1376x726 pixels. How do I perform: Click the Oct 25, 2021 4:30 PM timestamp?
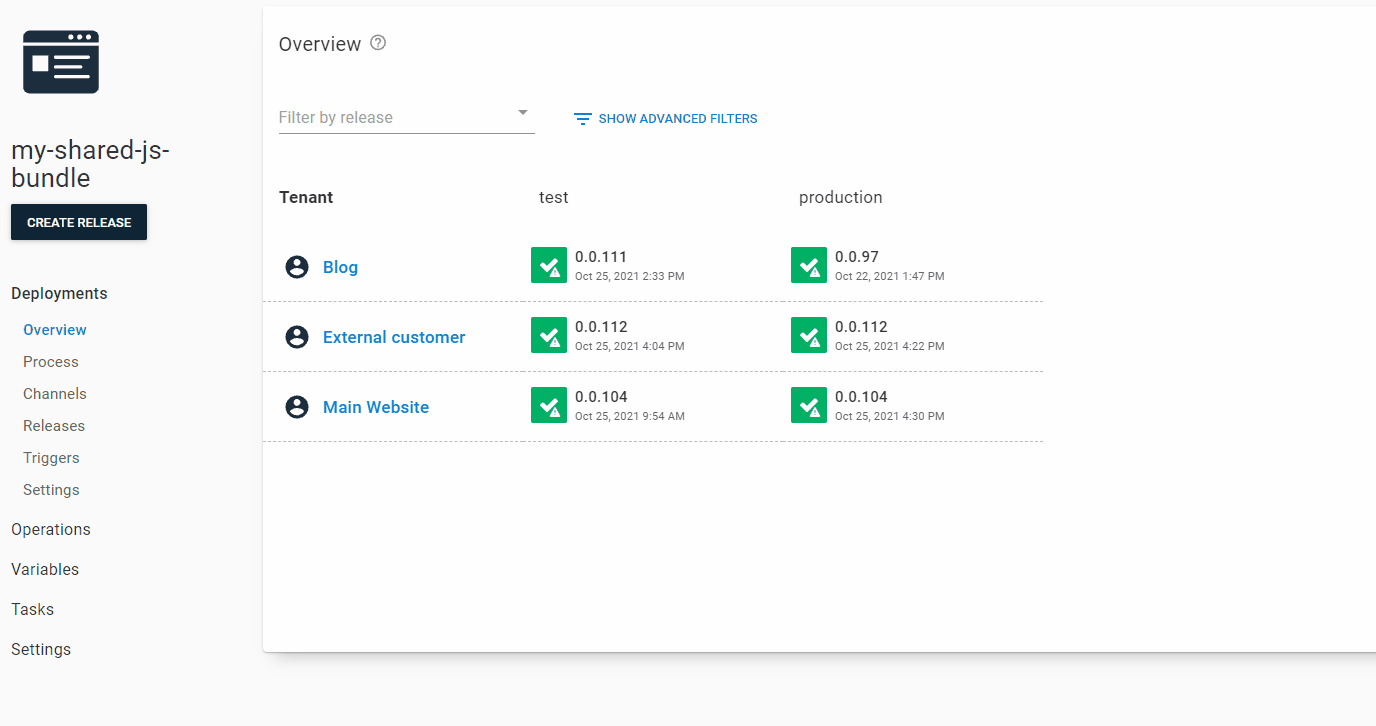coord(890,416)
